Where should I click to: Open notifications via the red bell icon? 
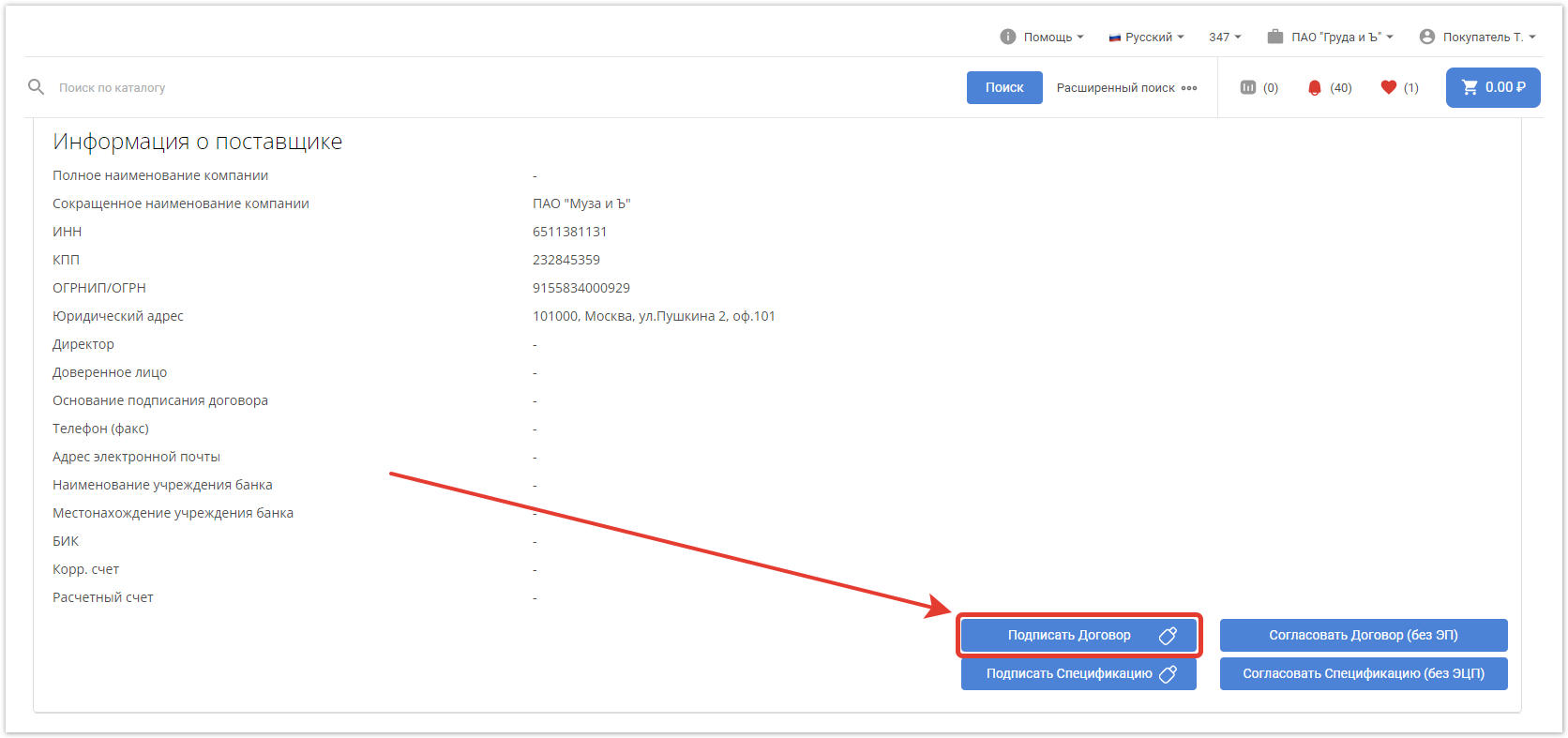pos(1314,87)
